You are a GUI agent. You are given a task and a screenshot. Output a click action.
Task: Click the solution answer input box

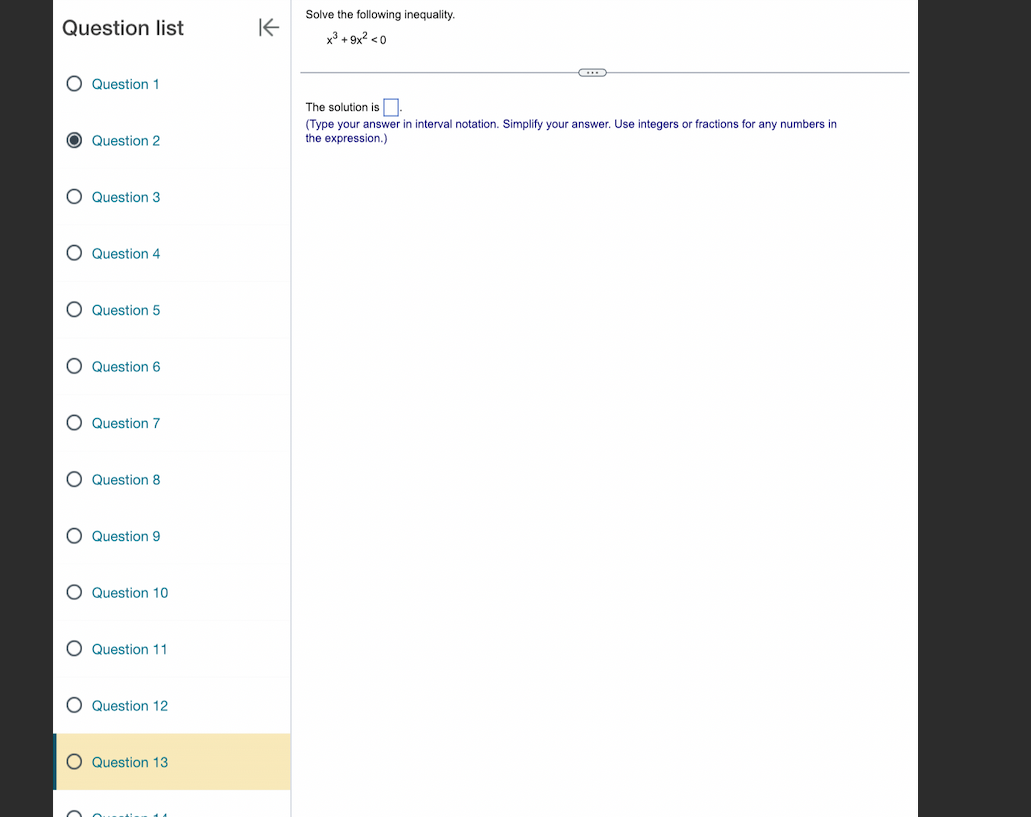coord(391,107)
